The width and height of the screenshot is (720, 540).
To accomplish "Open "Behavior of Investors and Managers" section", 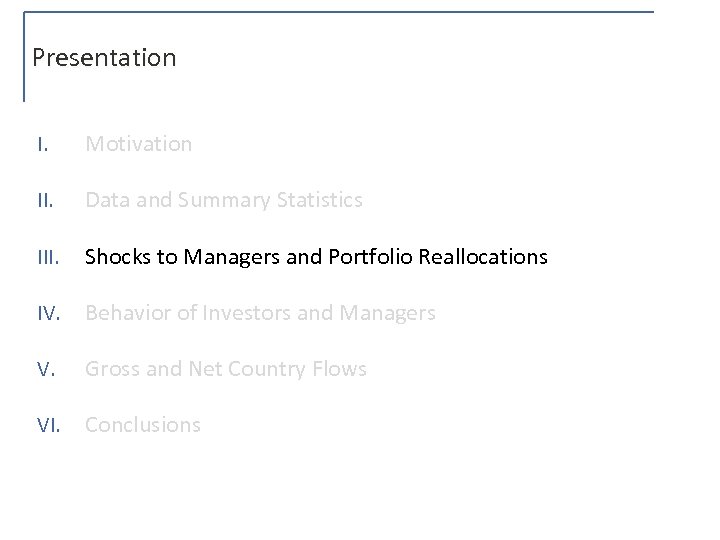I will click(260, 313).
